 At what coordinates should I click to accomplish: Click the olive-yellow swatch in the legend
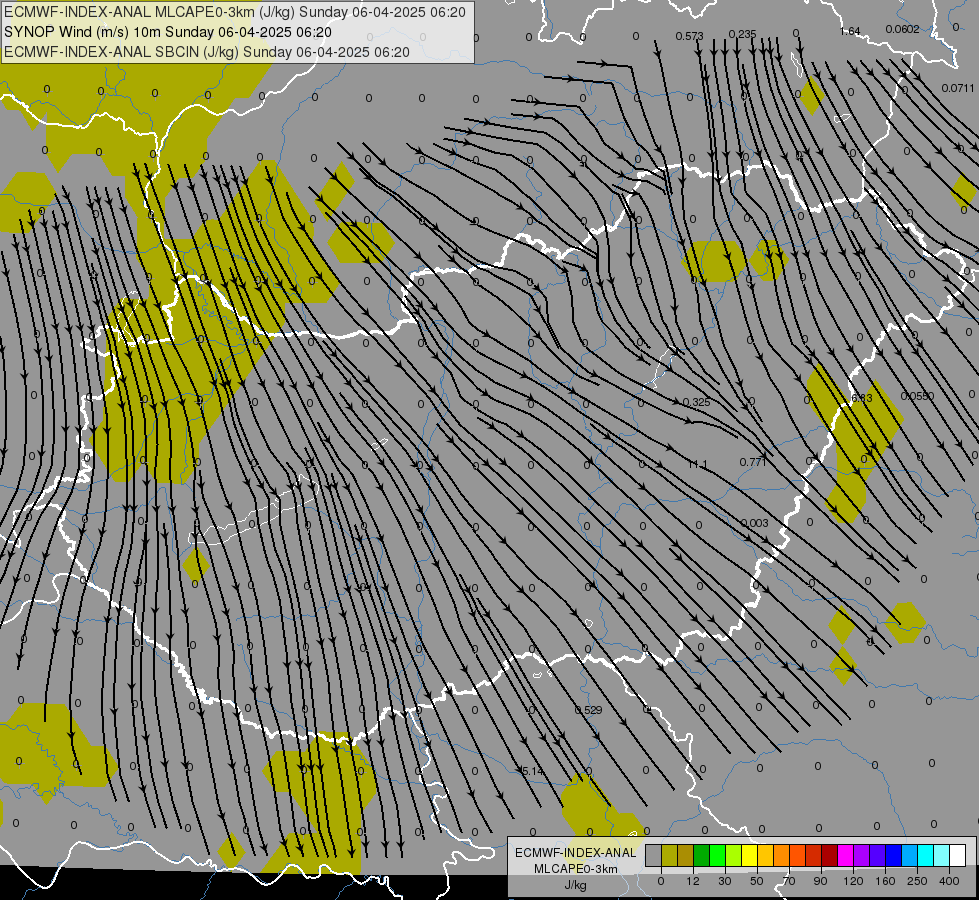(x=670, y=855)
